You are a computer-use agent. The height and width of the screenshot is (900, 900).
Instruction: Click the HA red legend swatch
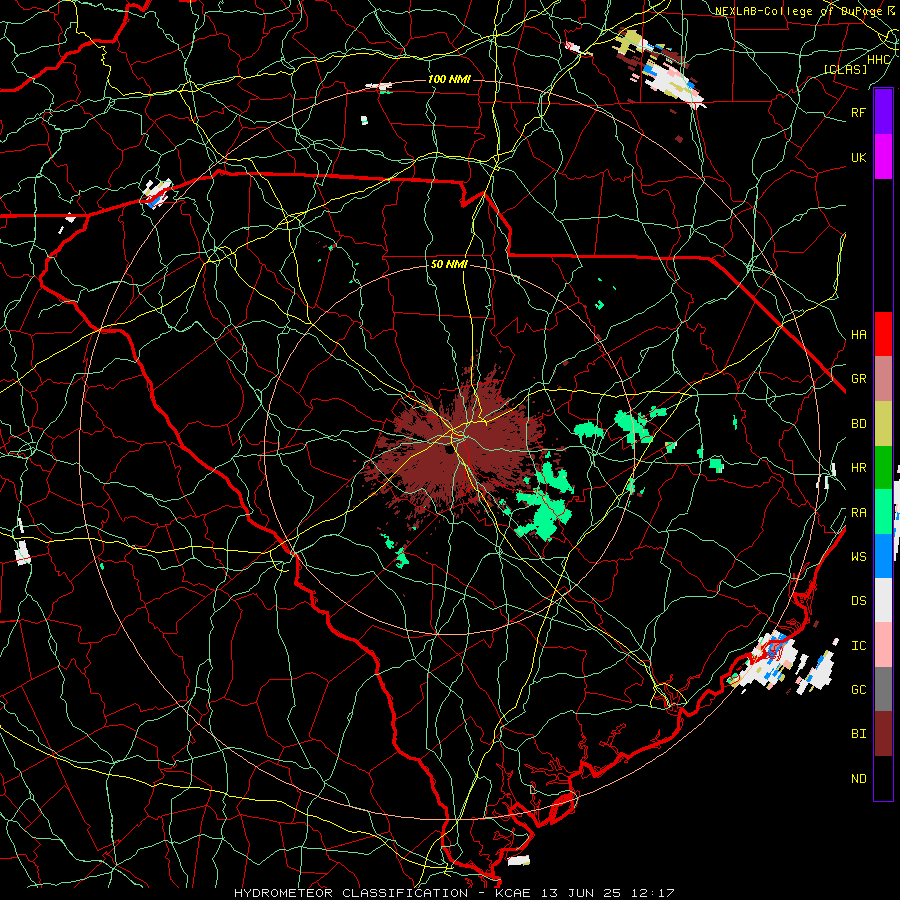pos(883,334)
